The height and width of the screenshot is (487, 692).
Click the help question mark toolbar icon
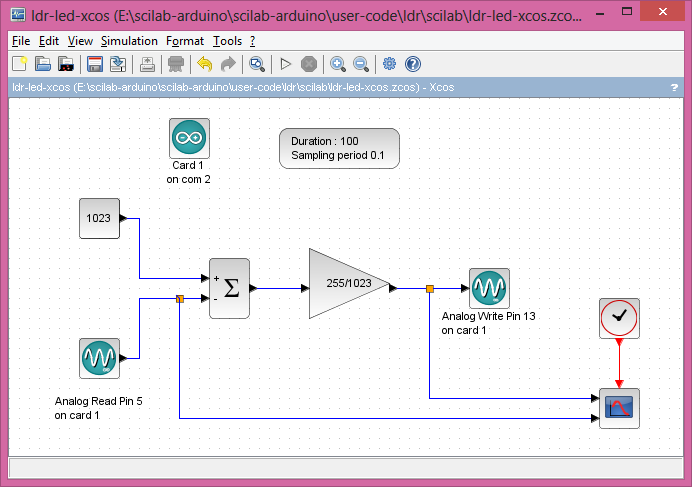tap(413, 64)
